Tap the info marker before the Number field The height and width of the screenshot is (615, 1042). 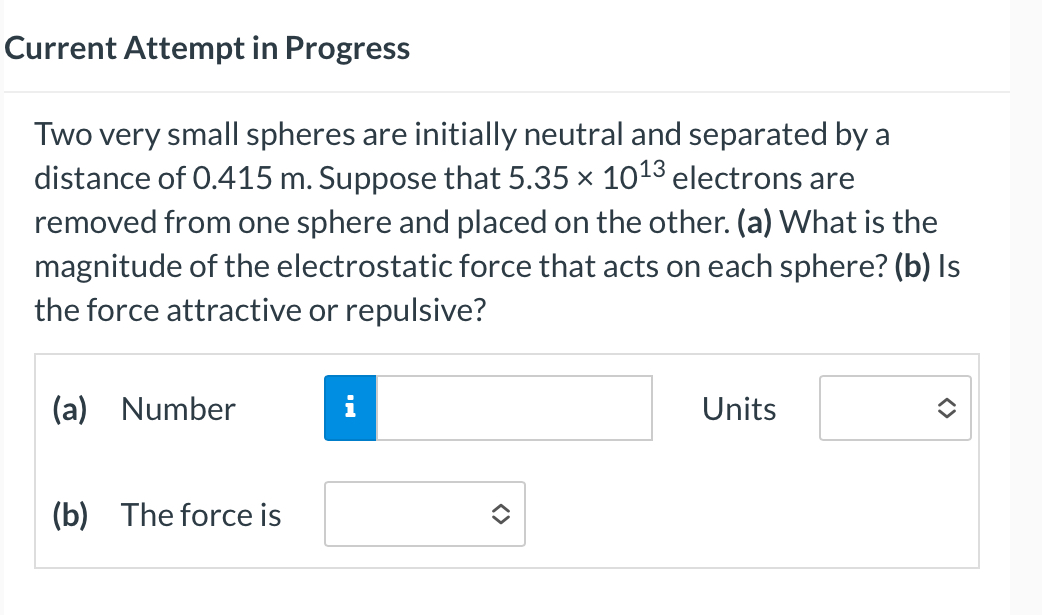click(x=349, y=408)
